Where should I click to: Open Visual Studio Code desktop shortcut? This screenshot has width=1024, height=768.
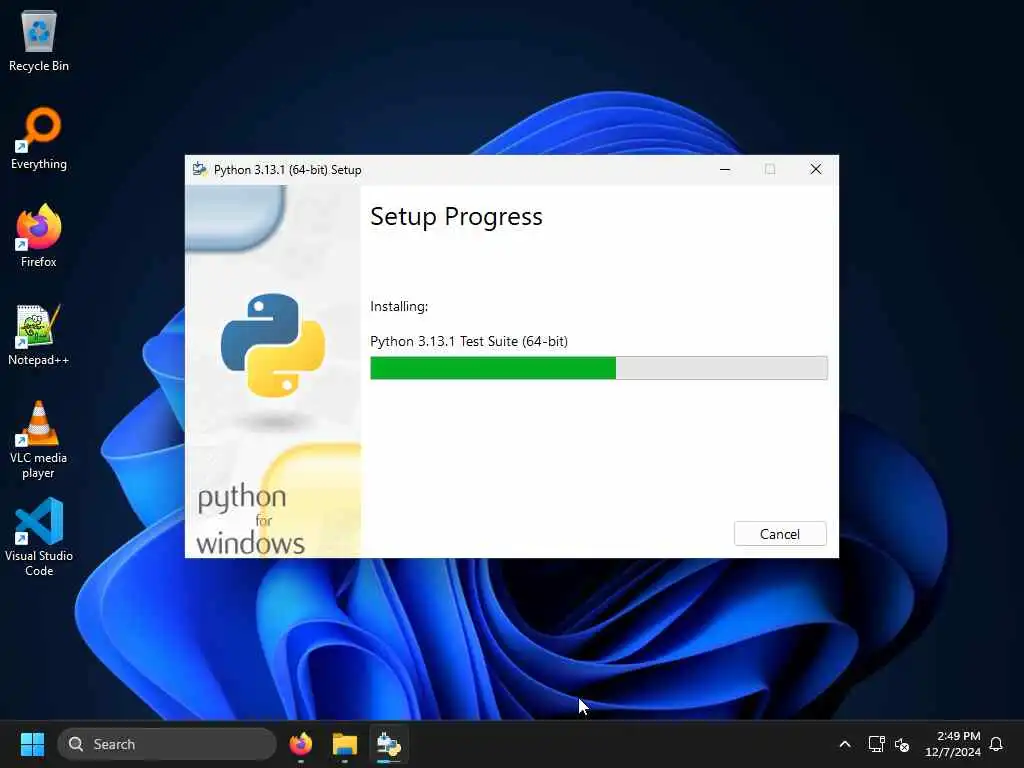[39, 537]
